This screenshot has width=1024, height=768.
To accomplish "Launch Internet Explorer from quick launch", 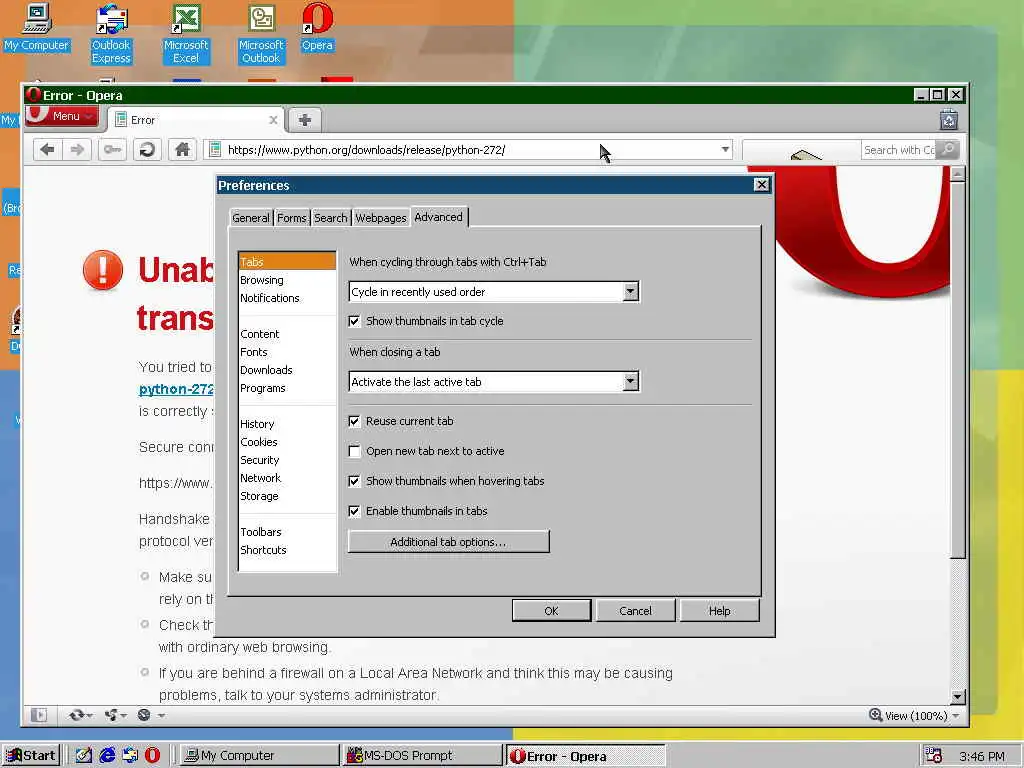I will click(x=107, y=756).
